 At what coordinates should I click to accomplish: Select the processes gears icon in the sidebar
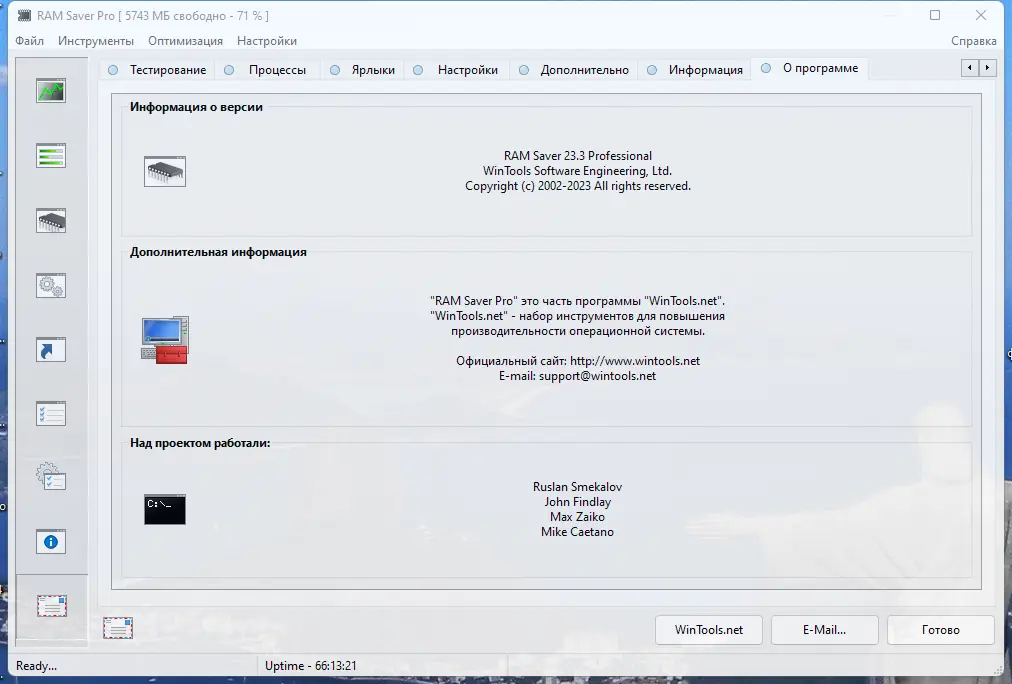pos(50,285)
